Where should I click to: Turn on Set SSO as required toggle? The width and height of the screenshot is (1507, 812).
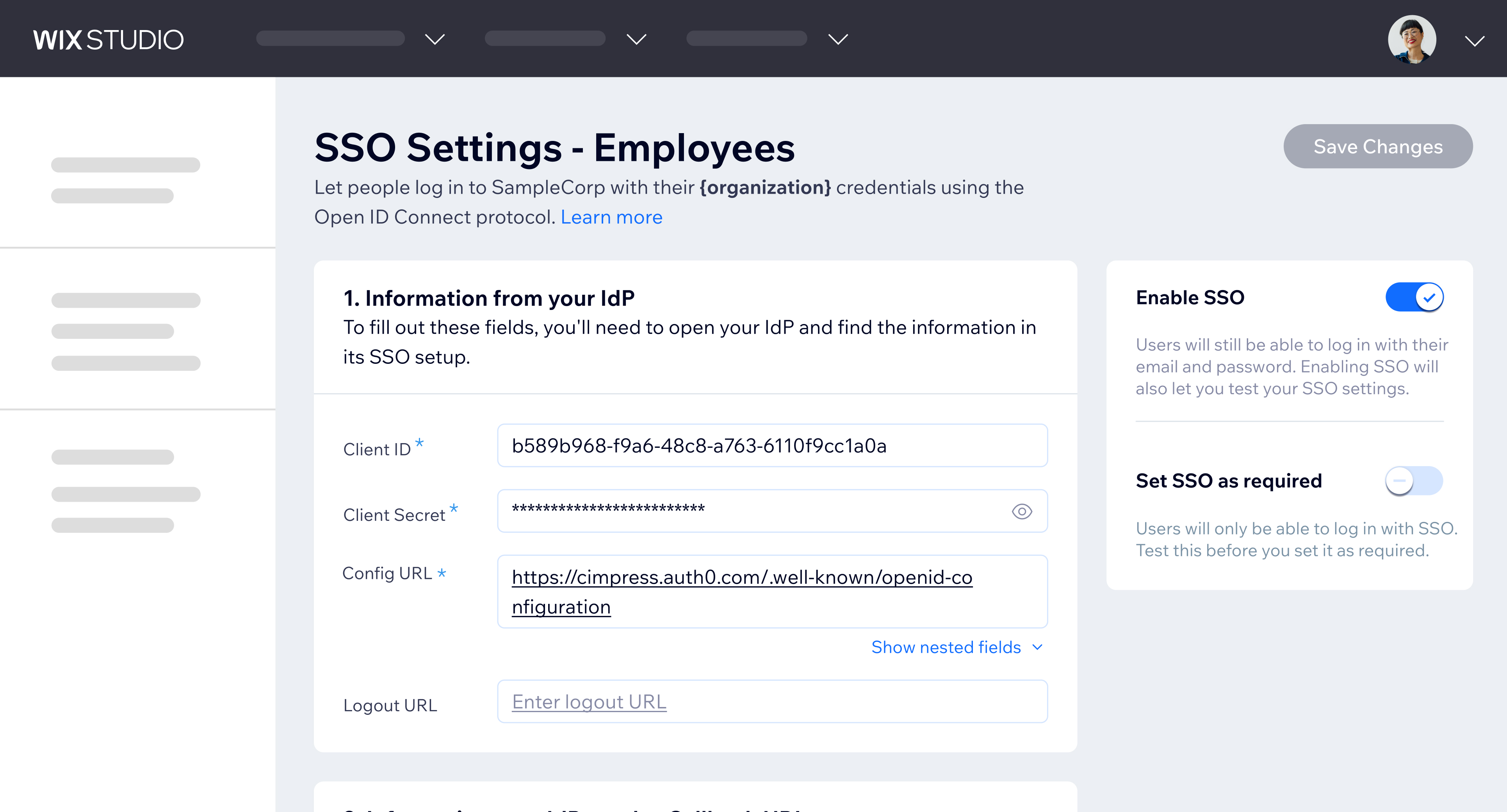(1414, 481)
